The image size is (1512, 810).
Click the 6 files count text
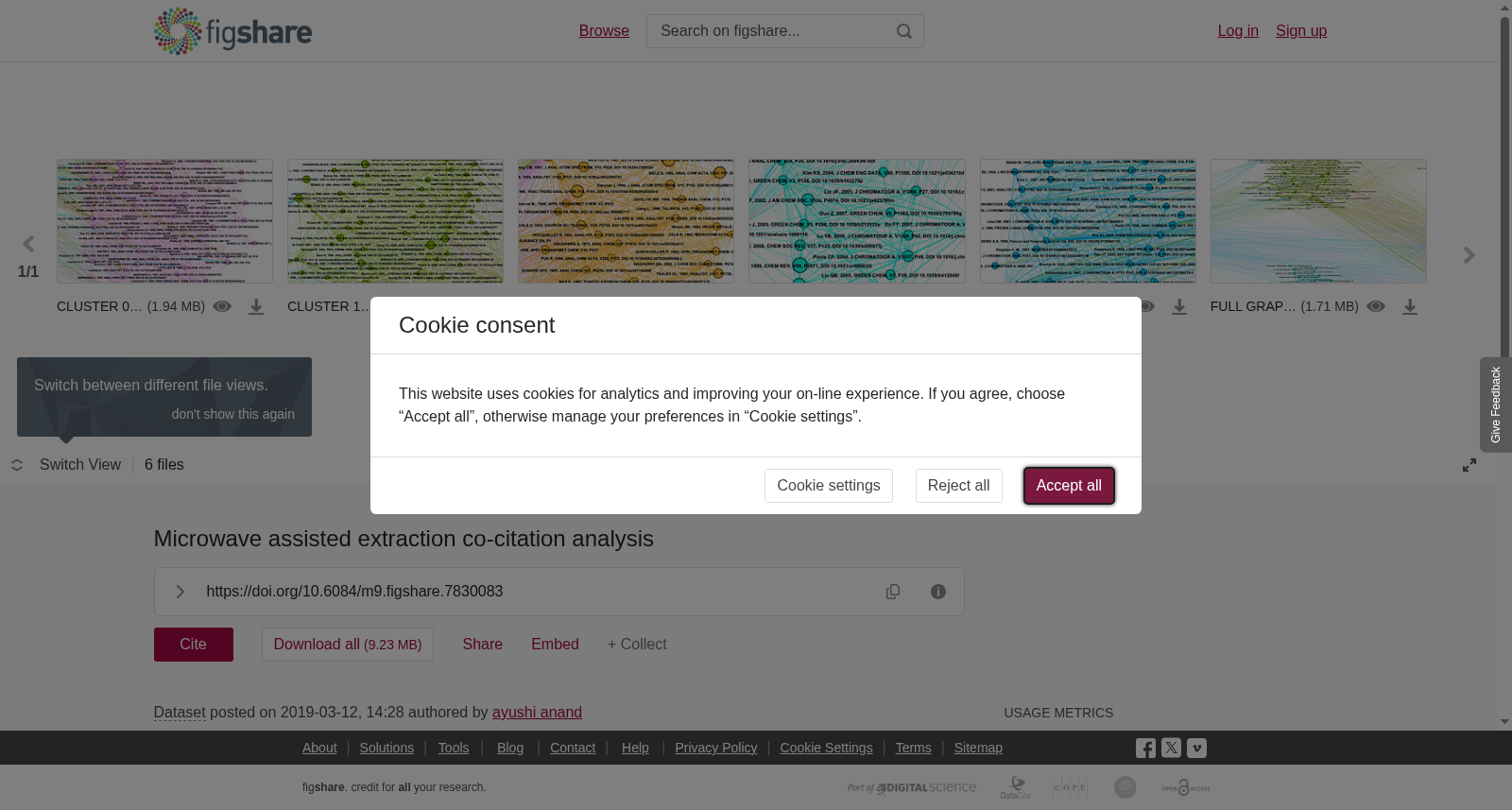[x=164, y=465]
